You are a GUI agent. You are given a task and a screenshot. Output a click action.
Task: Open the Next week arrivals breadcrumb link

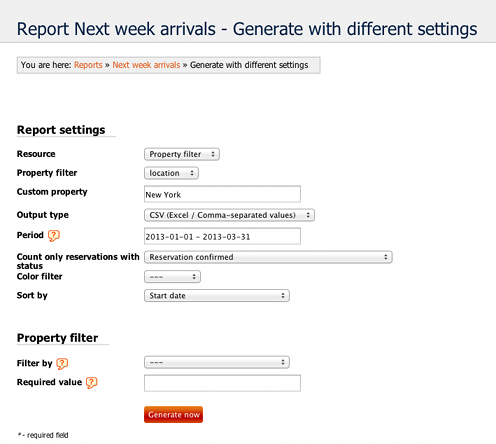[x=146, y=65]
